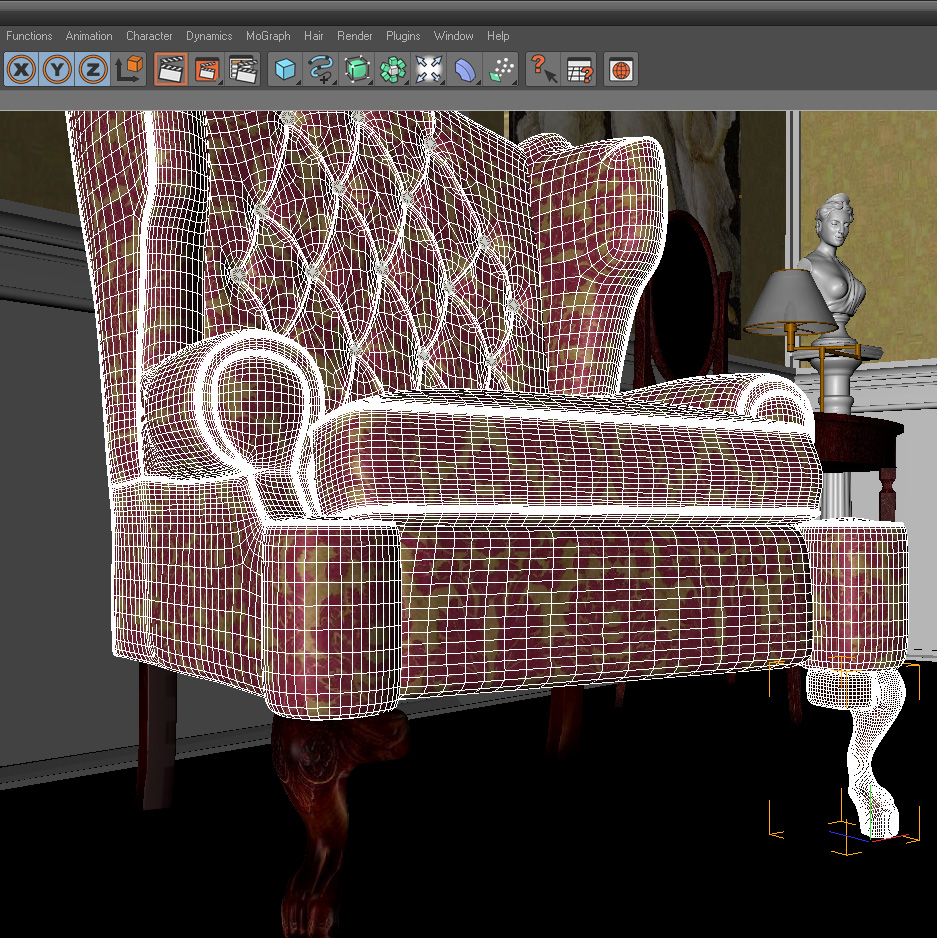This screenshot has height=938, width=937.
Task: Open the Render Settings icon
Action: coord(243,69)
